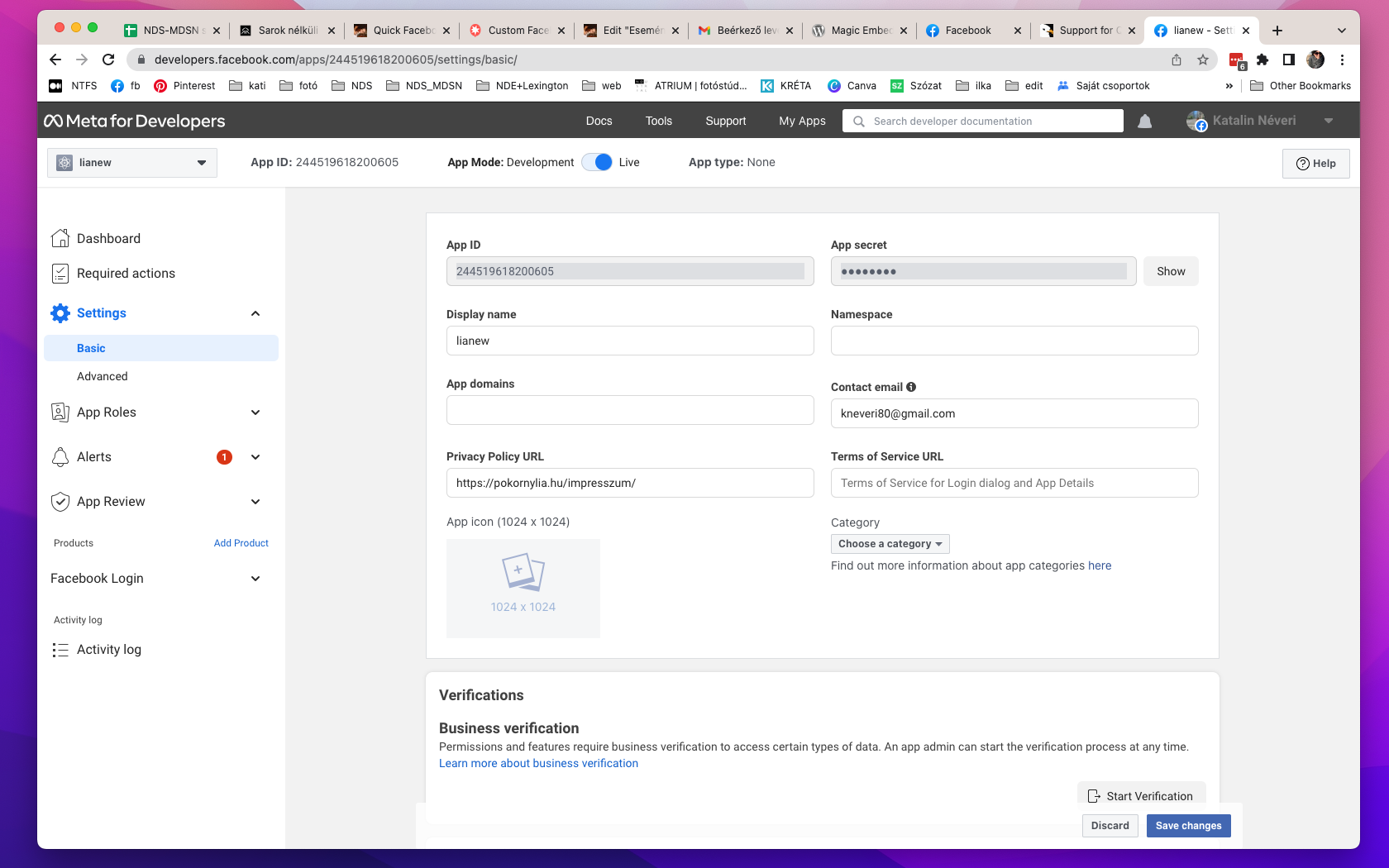Open Chrome's three-dot menu
This screenshot has height=868, width=1389.
(x=1342, y=60)
